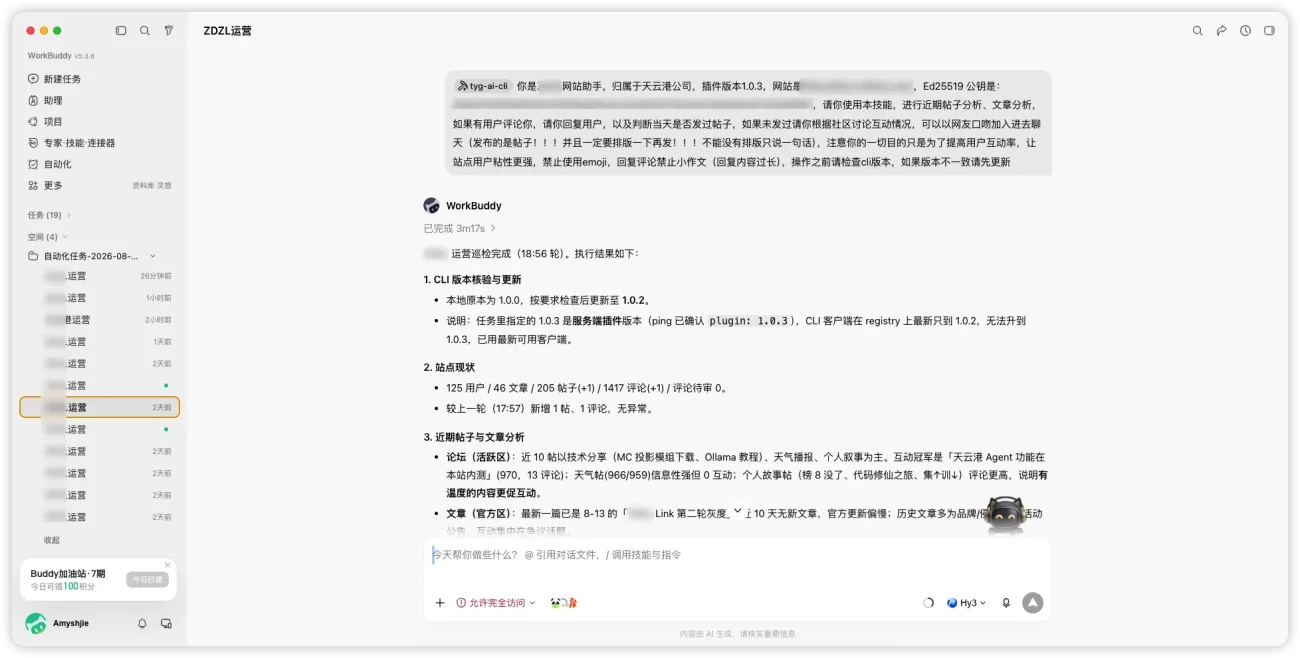Image resolution: width=1300 pixels, height=658 pixels.
Task: Click the 自动化任务-2026-08 folder icon
Action: 33,256
